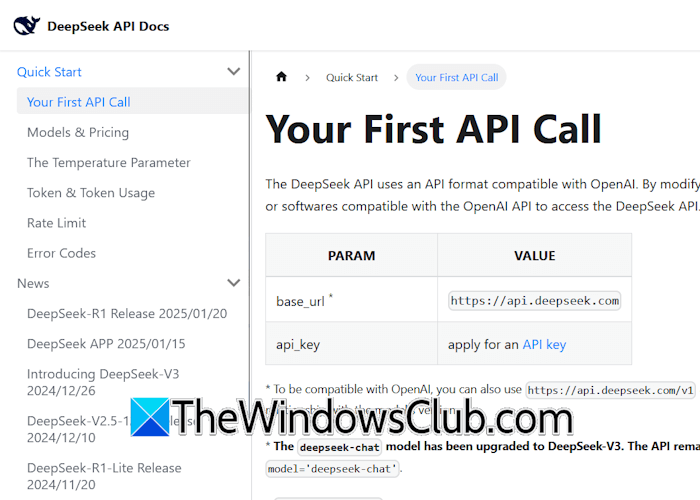The width and height of the screenshot is (700, 500).
Task: Open DeepSeek-R1 Release 2025/01/20 news
Action: [127, 313]
